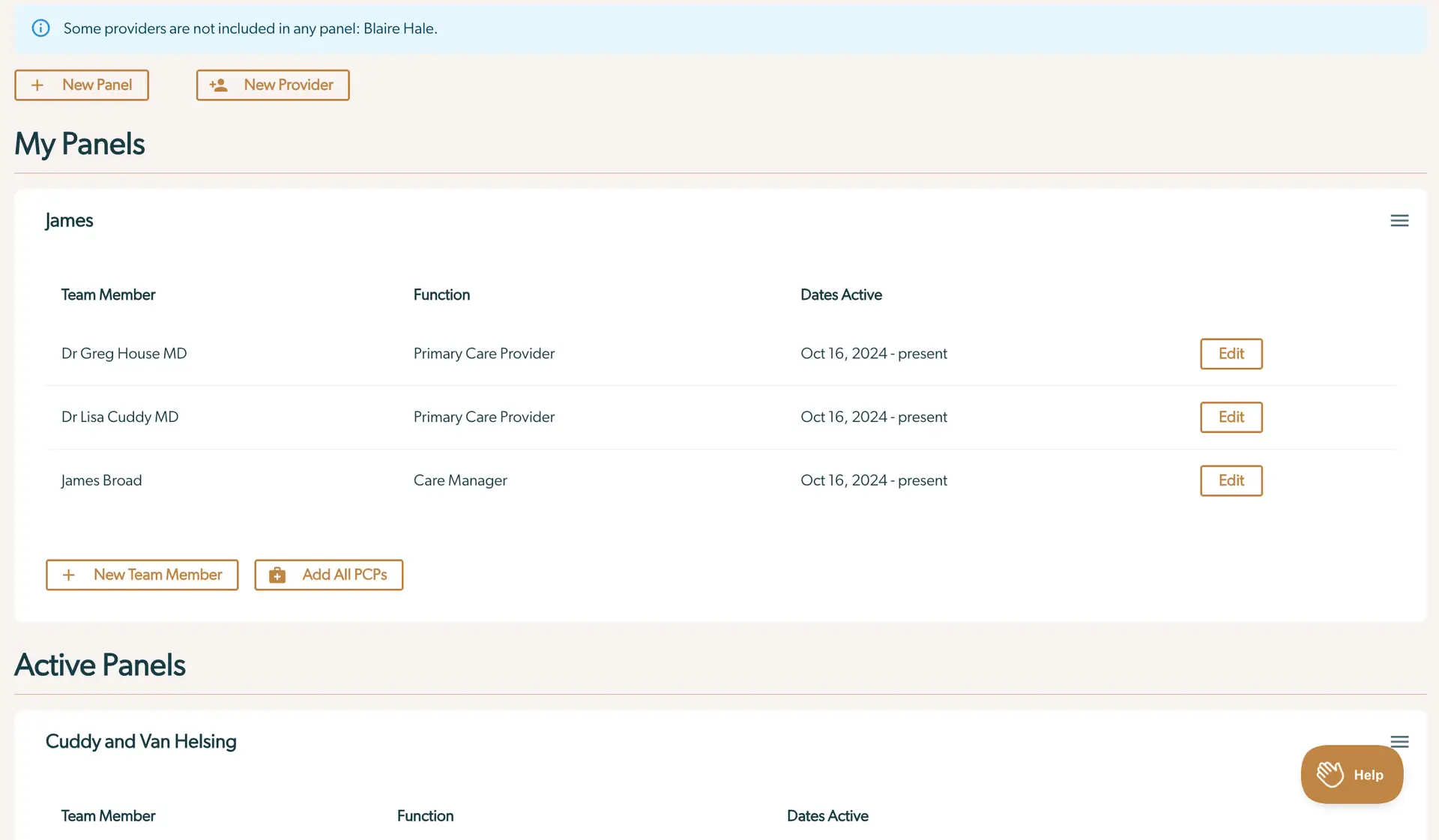Edit the James Broad entry
Image resolution: width=1439 pixels, height=840 pixels.
(x=1231, y=480)
